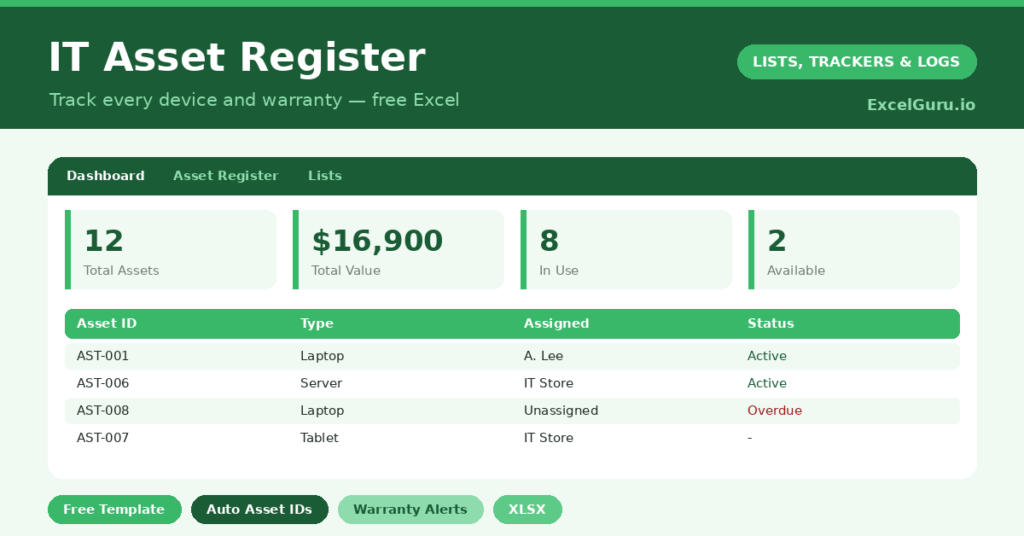This screenshot has width=1024, height=536.
Task: Click IT Store in row AST-006
Action: pos(549,383)
